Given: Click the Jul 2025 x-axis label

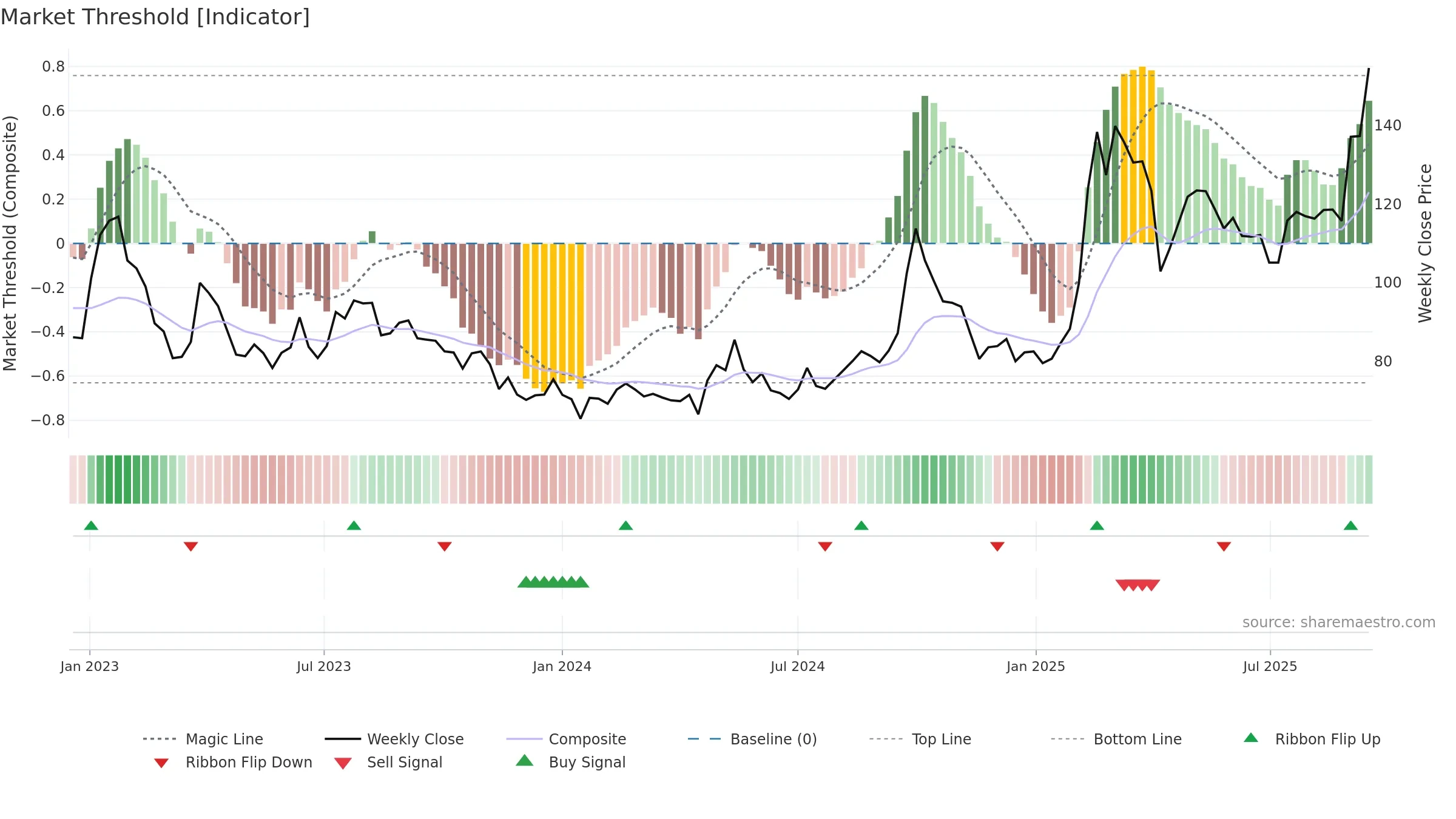Looking at the screenshot, I should point(1270,666).
